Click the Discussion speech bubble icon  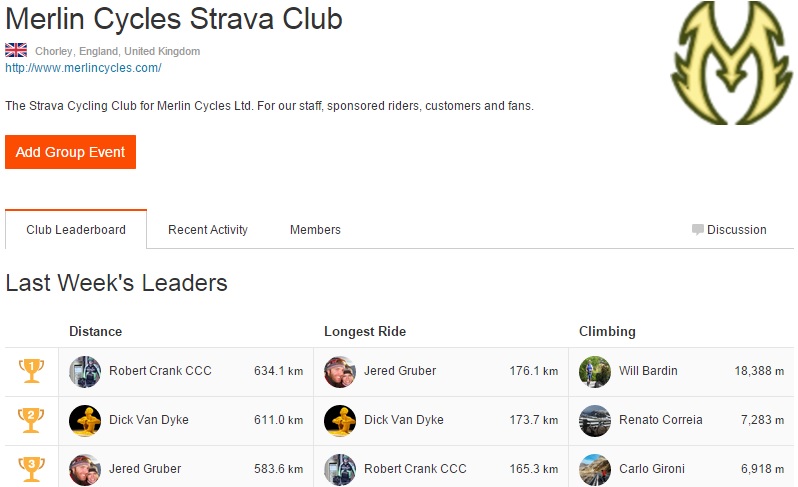(698, 229)
